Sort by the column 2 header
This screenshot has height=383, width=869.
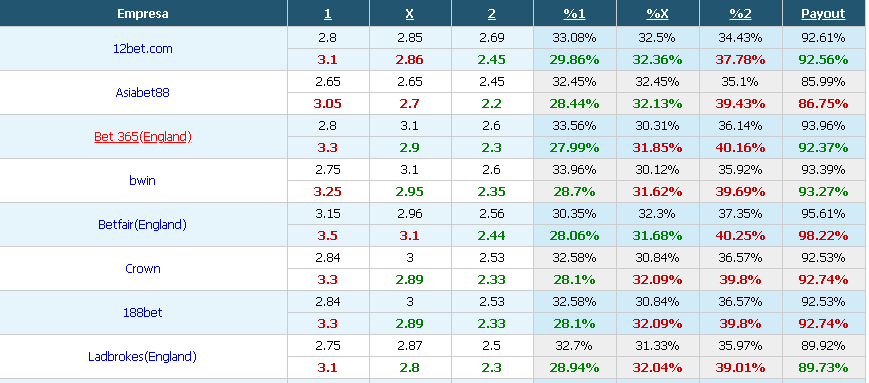tap(492, 14)
